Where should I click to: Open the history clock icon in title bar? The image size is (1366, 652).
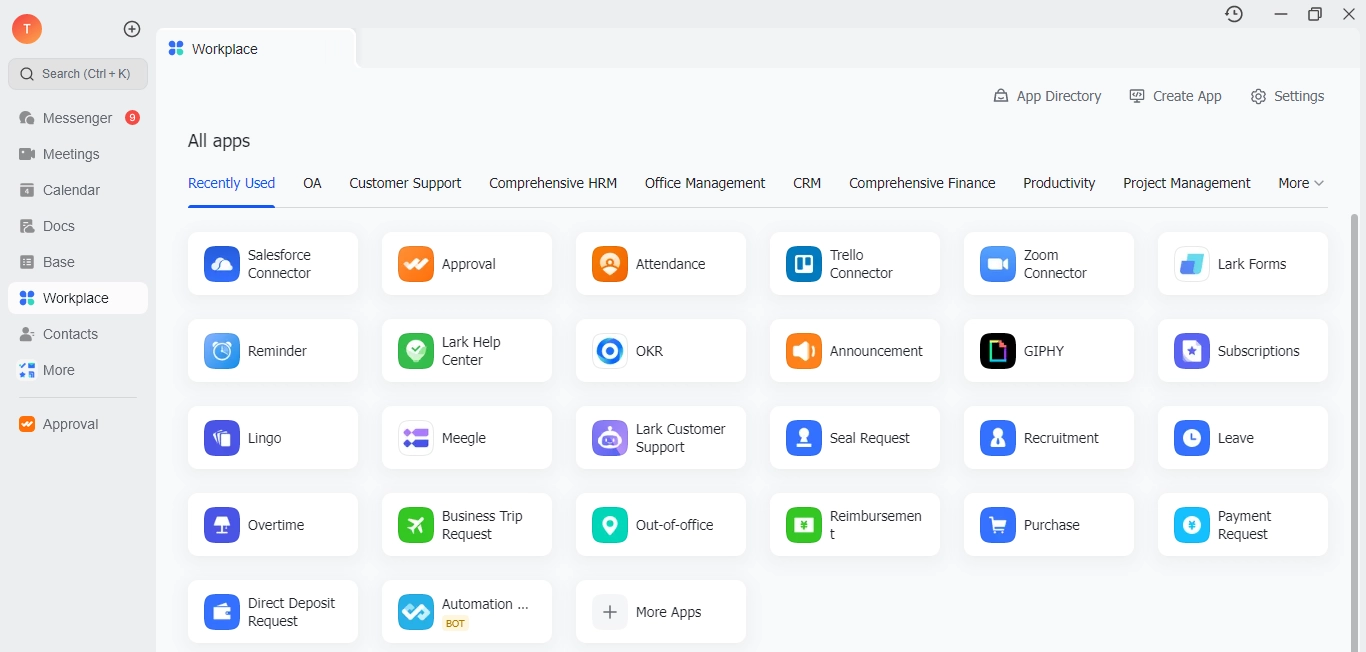point(1234,14)
